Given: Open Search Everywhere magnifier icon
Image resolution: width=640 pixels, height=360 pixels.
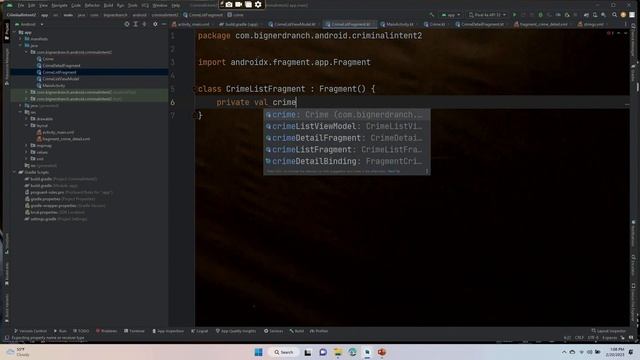Looking at the screenshot, I should [x=614, y=15].
